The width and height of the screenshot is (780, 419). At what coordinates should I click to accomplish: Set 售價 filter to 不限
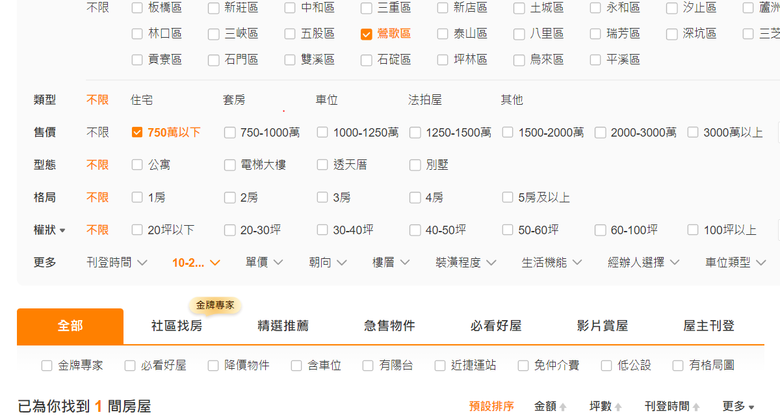(98, 133)
